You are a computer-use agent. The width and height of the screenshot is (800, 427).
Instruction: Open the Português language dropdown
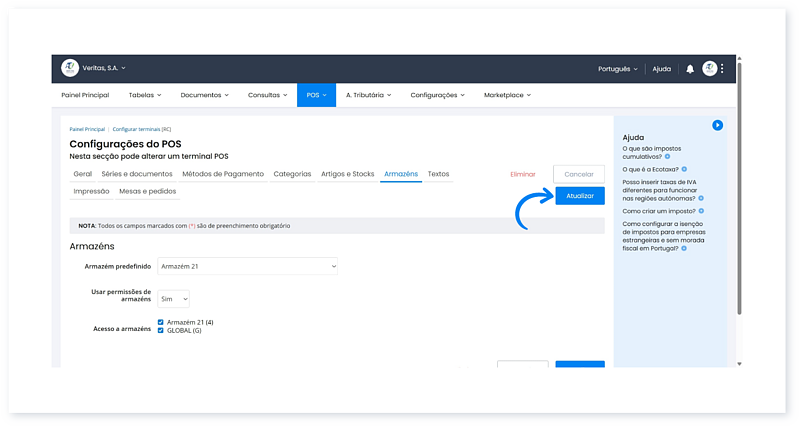[617, 69]
